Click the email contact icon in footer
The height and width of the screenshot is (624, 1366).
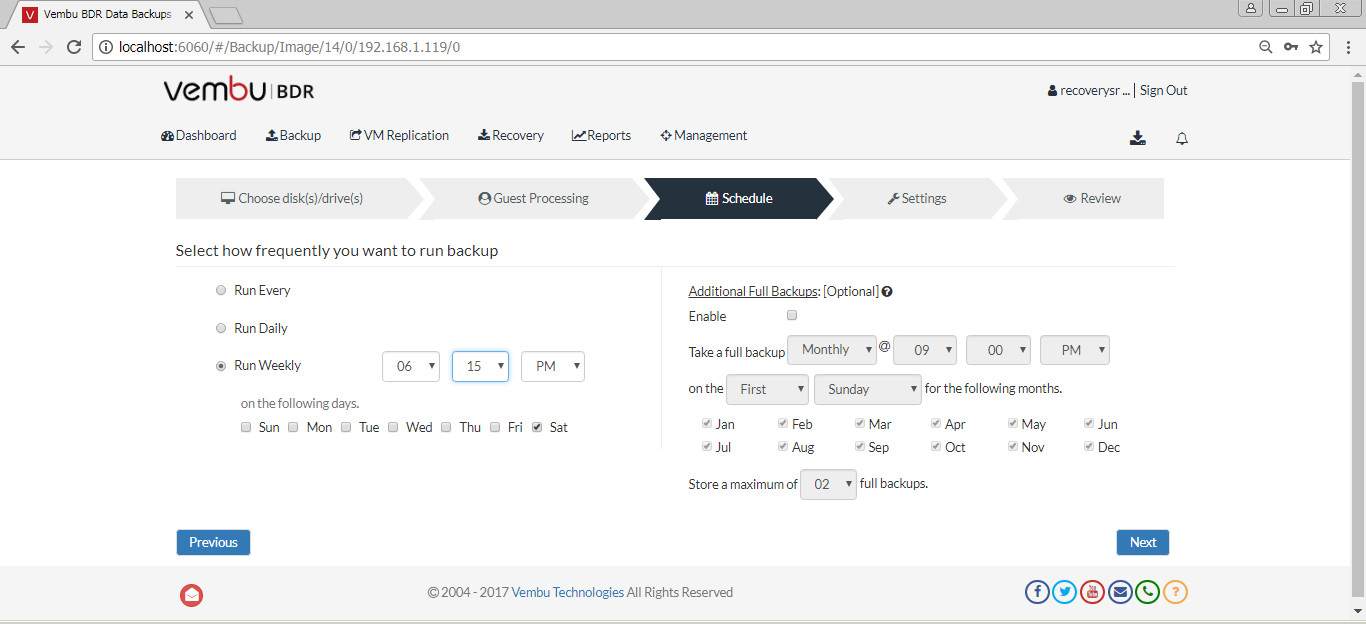click(1120, 592)
